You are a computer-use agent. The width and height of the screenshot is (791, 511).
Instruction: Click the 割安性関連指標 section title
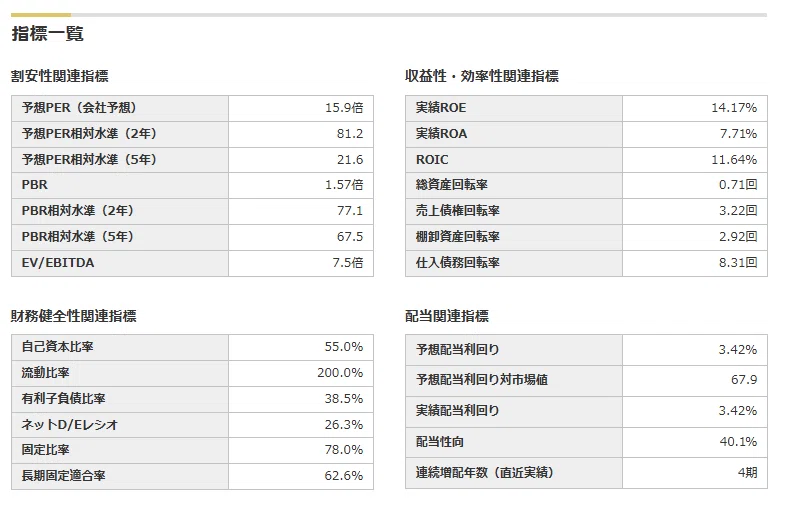60,76
